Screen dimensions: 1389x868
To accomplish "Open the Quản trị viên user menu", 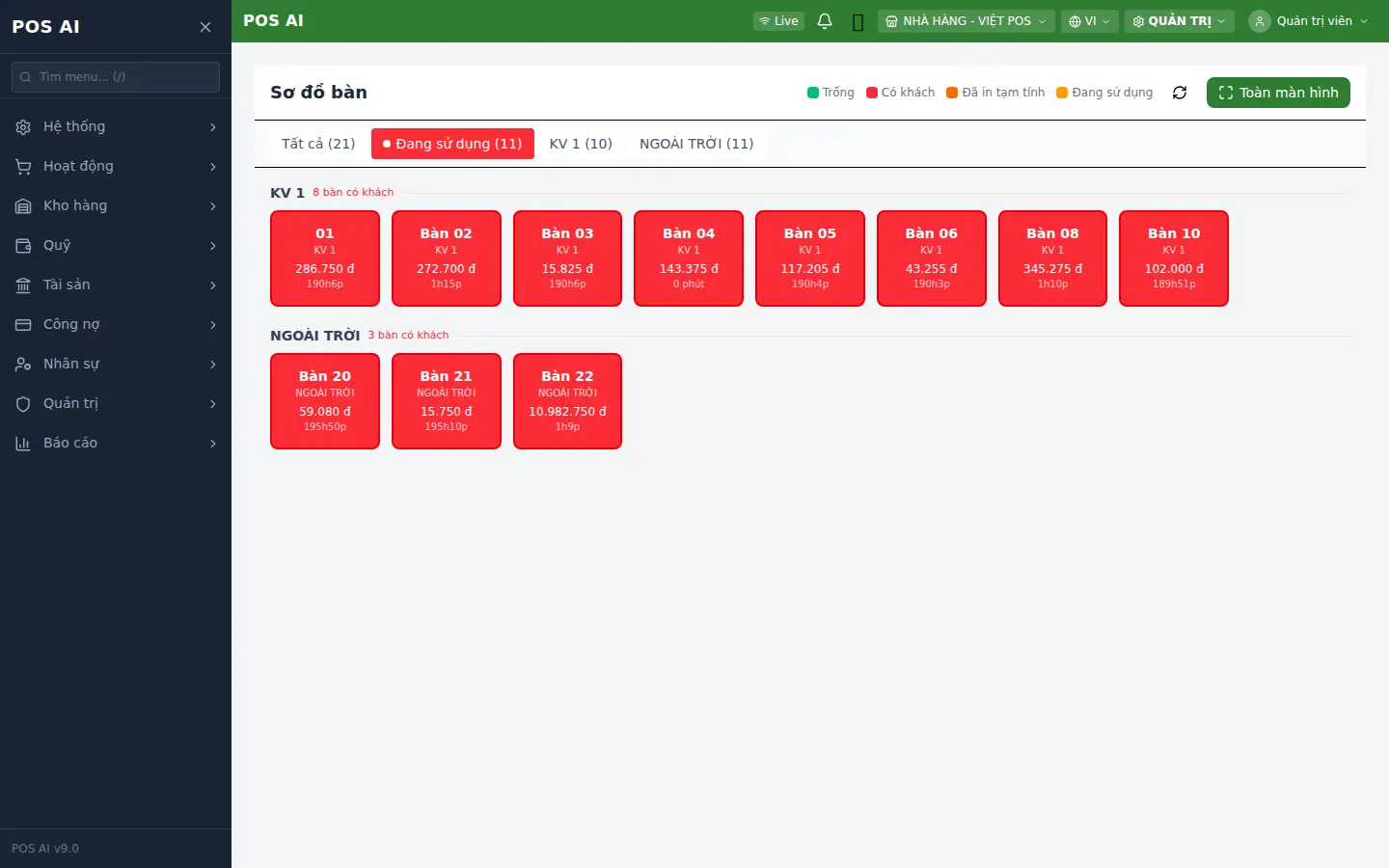I will click(x=1309, y=21).
